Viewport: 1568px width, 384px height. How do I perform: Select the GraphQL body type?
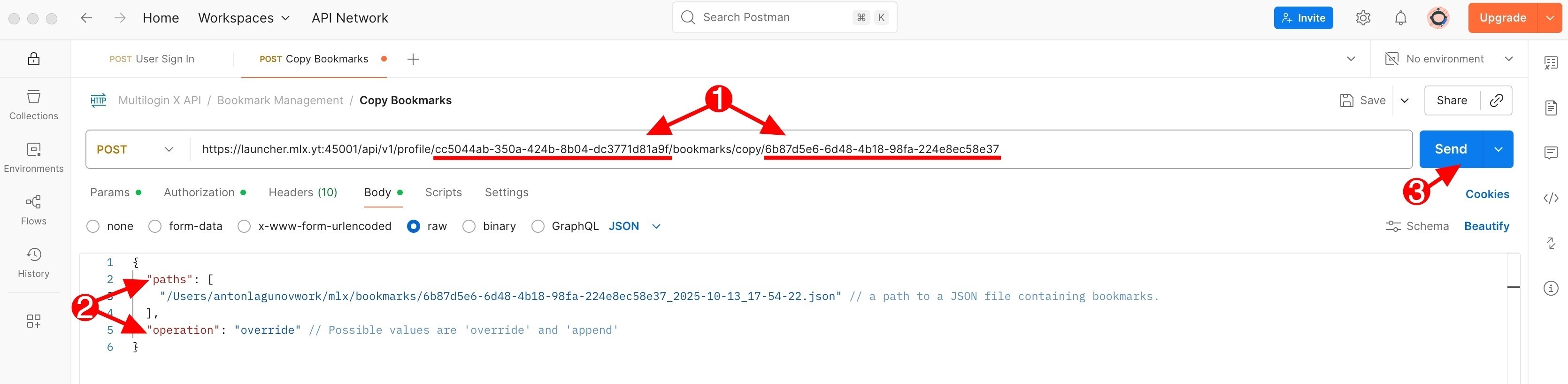tap(538, 226)
